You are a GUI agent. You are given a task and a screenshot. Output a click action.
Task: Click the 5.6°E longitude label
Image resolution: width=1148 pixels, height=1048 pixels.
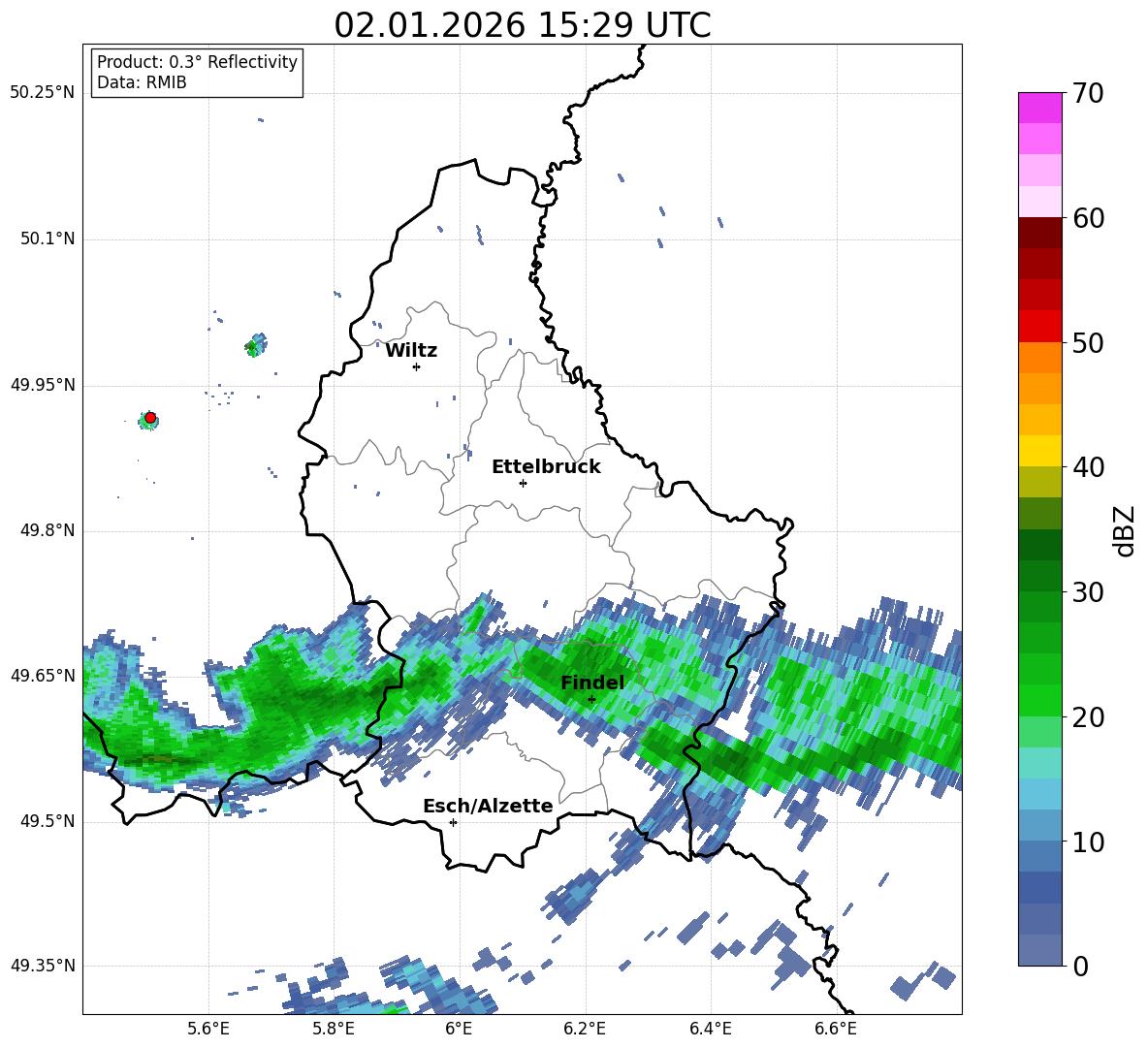(x=208, y=1029)
